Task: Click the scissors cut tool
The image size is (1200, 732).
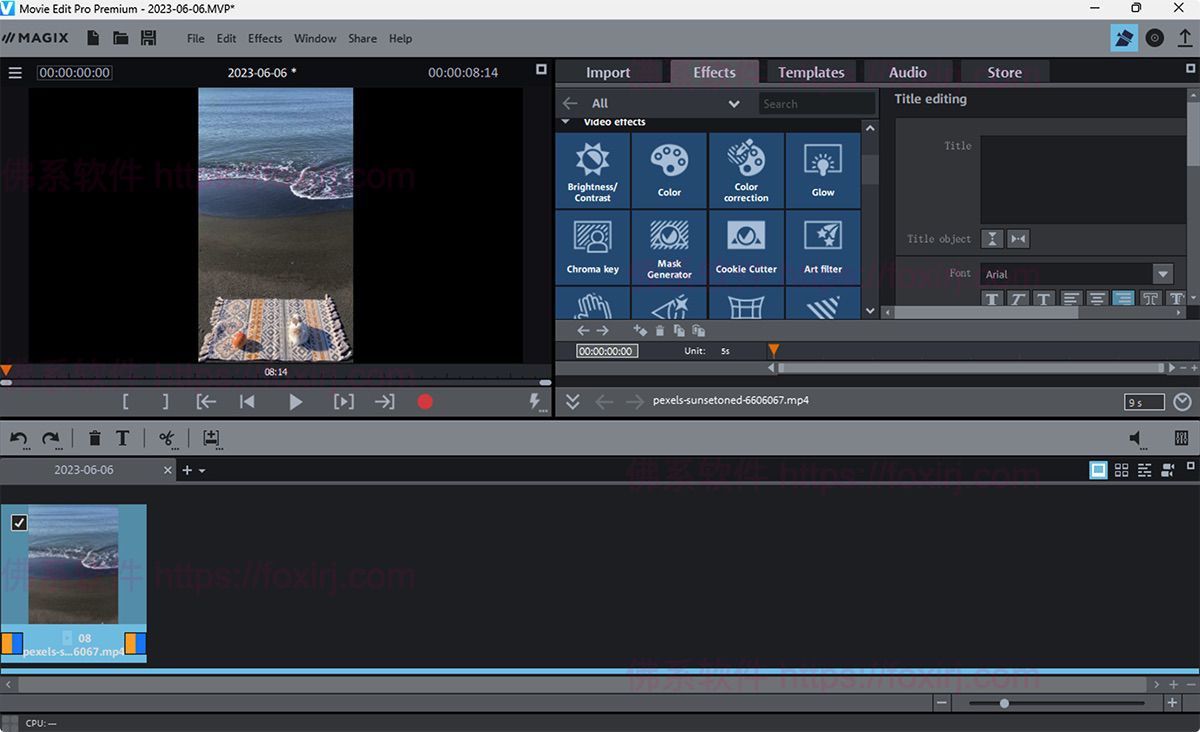Action: [166, 438]
